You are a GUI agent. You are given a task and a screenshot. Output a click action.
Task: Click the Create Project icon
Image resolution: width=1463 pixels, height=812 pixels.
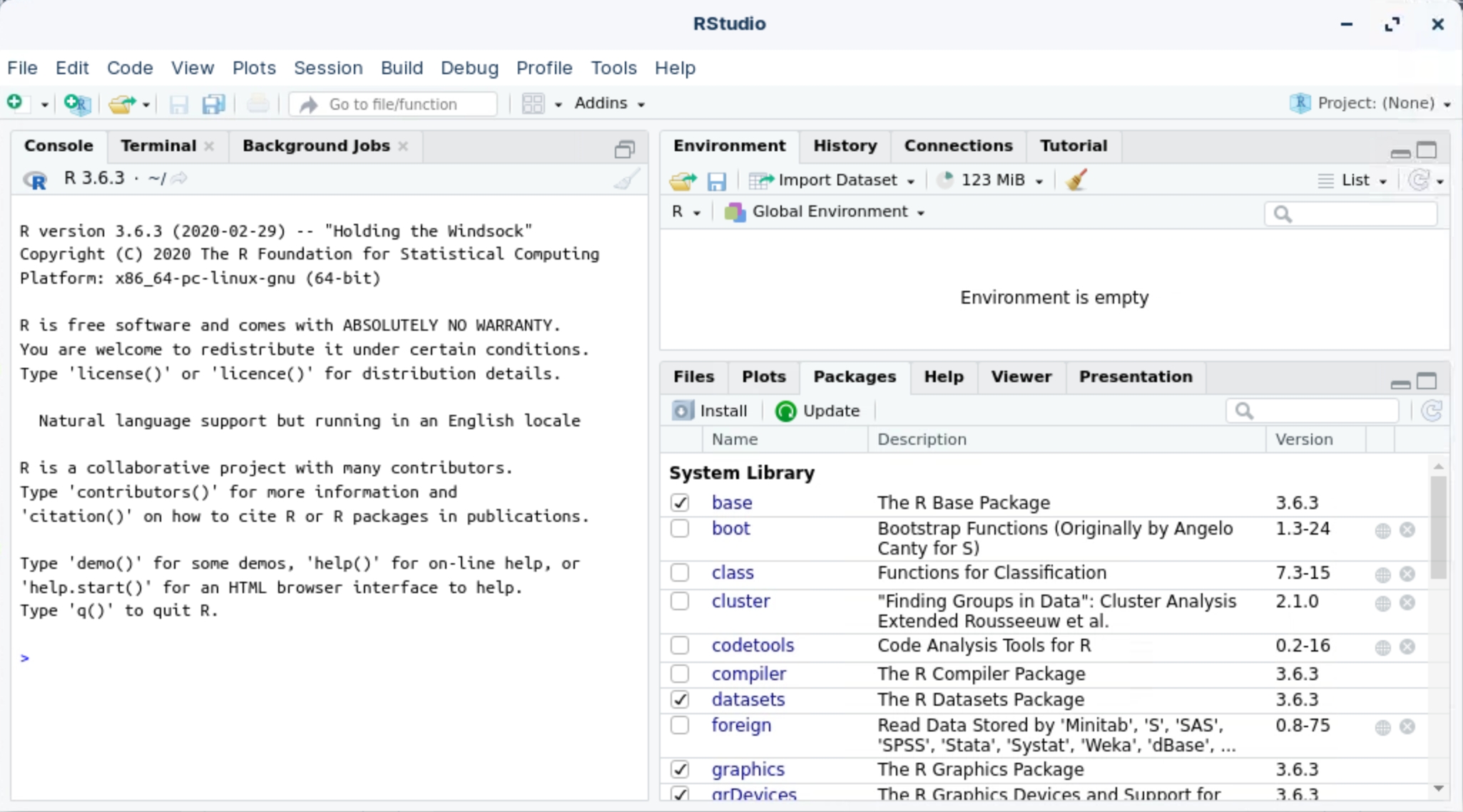pos(77,104)
